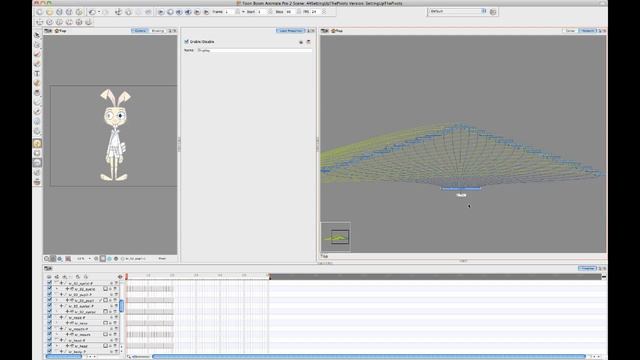Select tab left of Network tab

click(x=570, y=31)
